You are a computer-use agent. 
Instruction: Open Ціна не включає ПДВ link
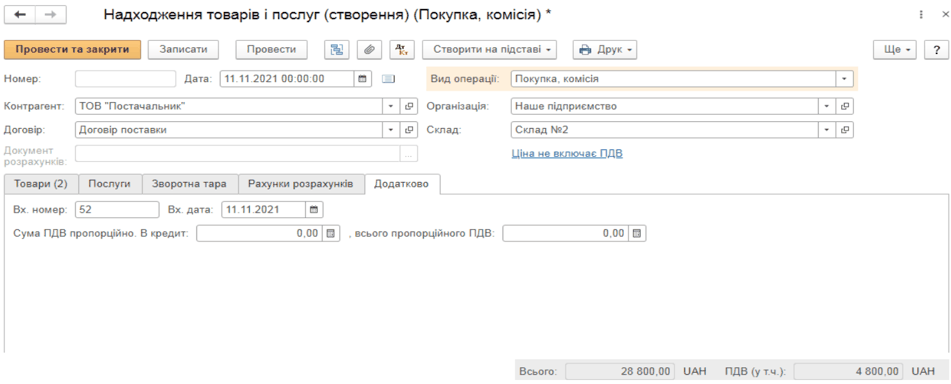(x=568, y=153)
